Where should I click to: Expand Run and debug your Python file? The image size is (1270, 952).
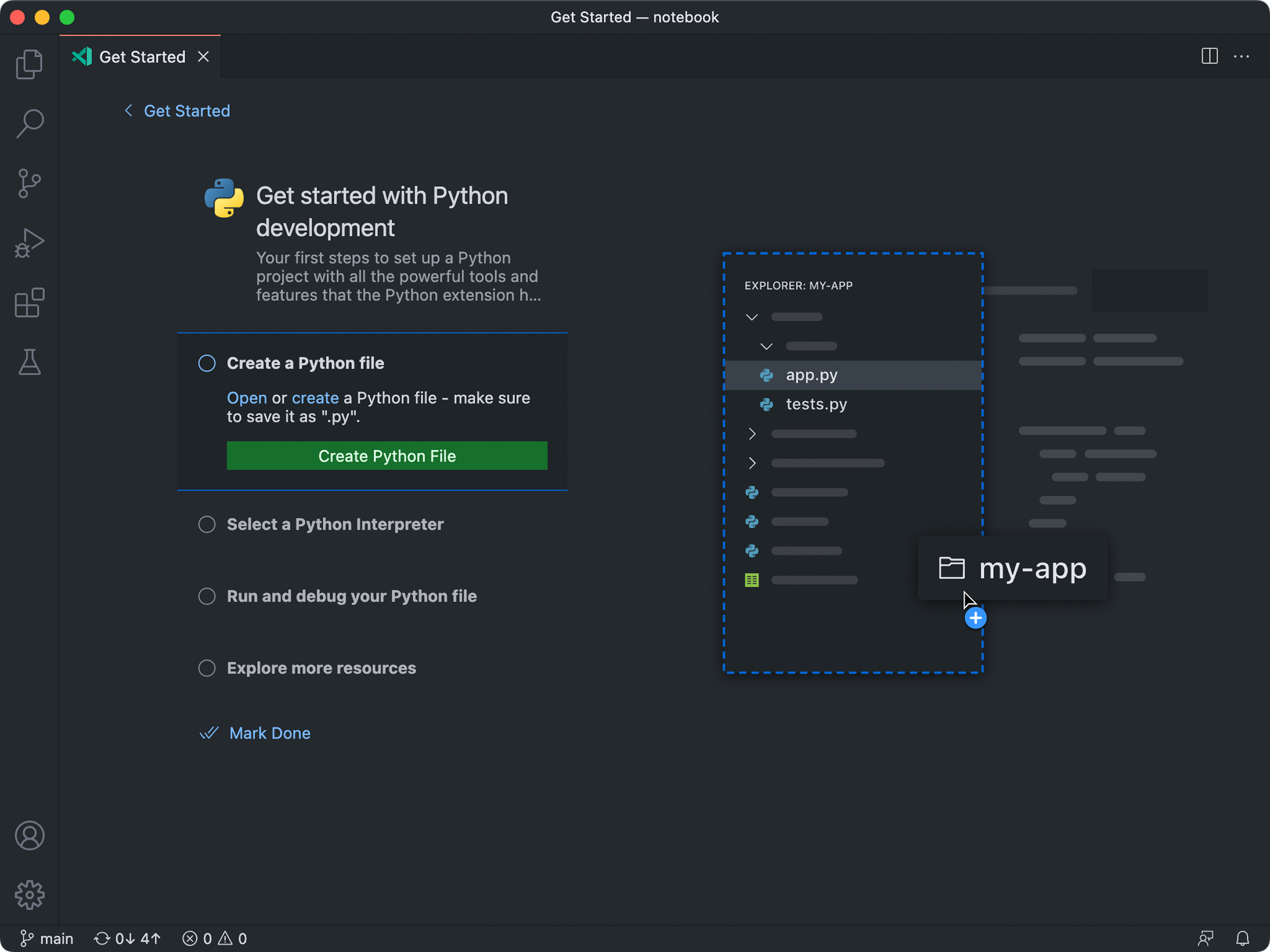coord(352,596)
